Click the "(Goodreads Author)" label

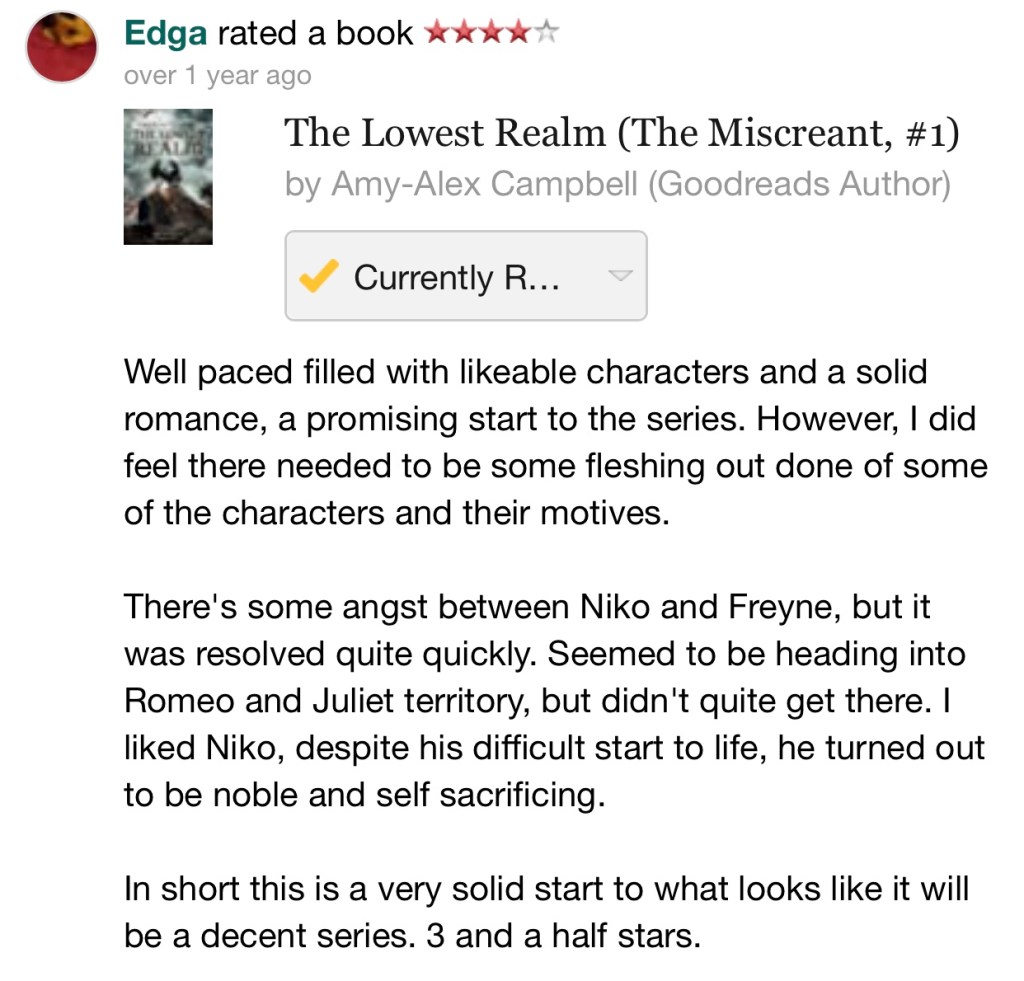pos(799,186)
